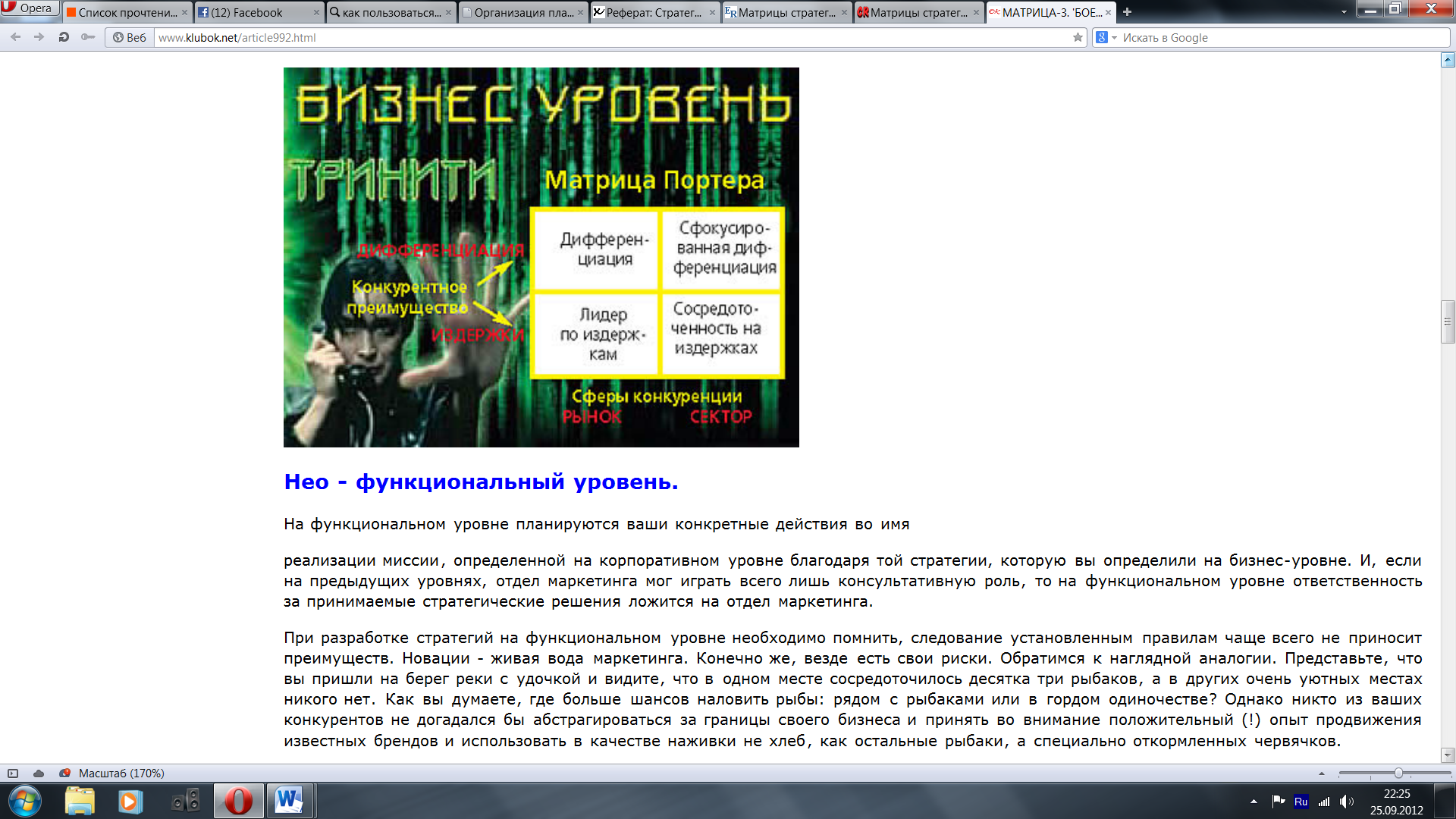
Task: Click the Масштаб (170%) zoom label
Action: 121,773
